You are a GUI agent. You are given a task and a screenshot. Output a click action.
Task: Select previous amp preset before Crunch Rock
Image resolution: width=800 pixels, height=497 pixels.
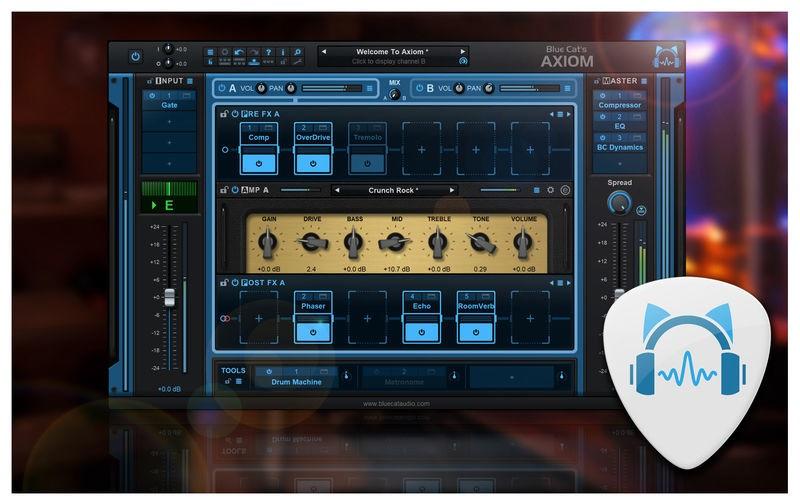pyautogui.click(x=337, y=190)
